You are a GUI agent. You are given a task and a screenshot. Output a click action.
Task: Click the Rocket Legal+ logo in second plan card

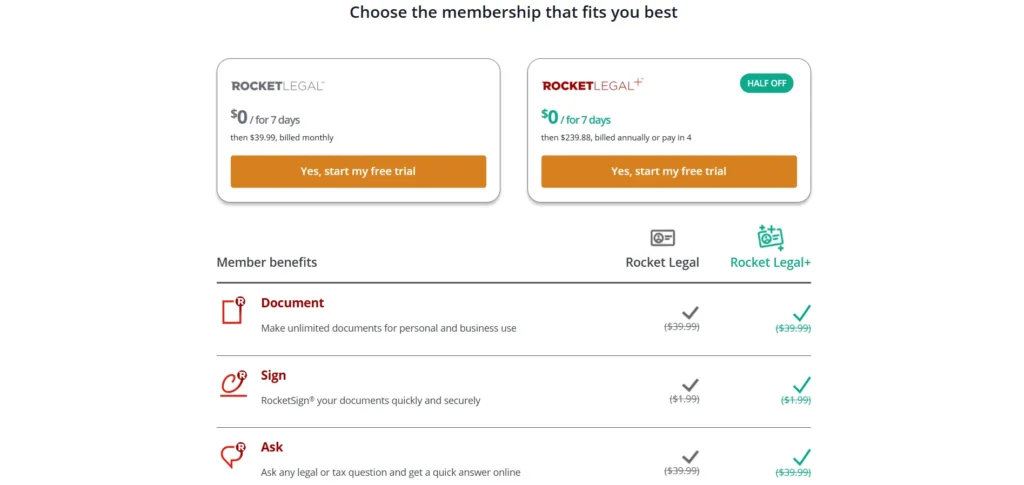[x=592, y=85]
